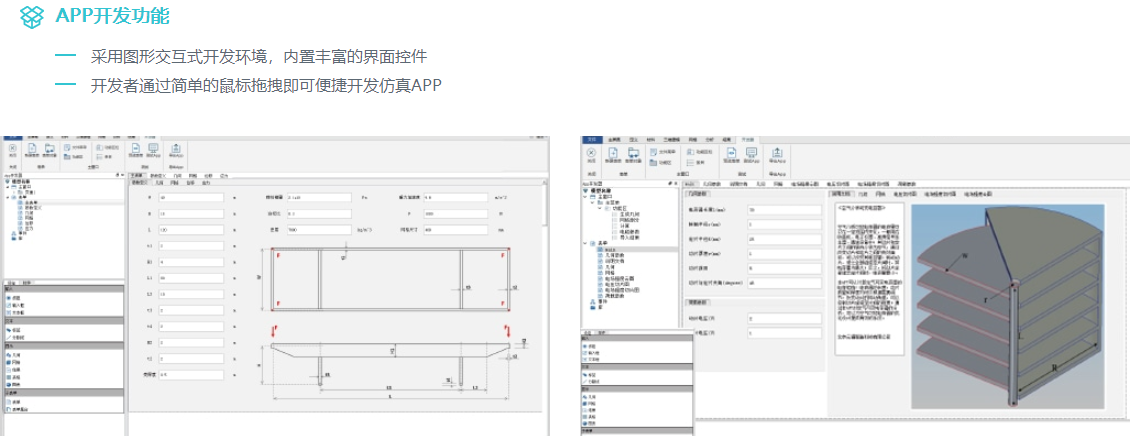Viewport: 1132px width, 438px height.
Task: Click the new form document icon in right window ribbon
Action: coord(612,152)
